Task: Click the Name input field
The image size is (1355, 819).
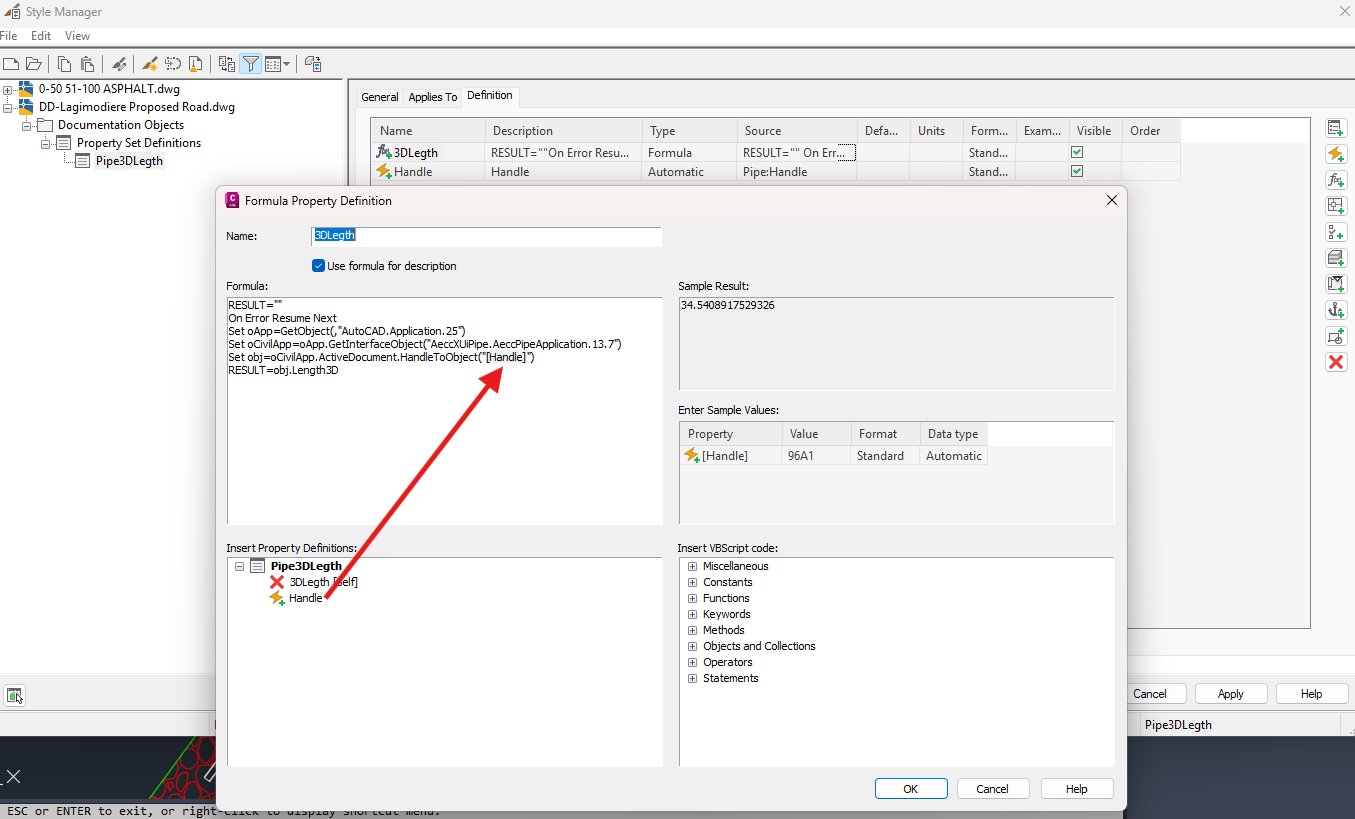Action: 487,236
